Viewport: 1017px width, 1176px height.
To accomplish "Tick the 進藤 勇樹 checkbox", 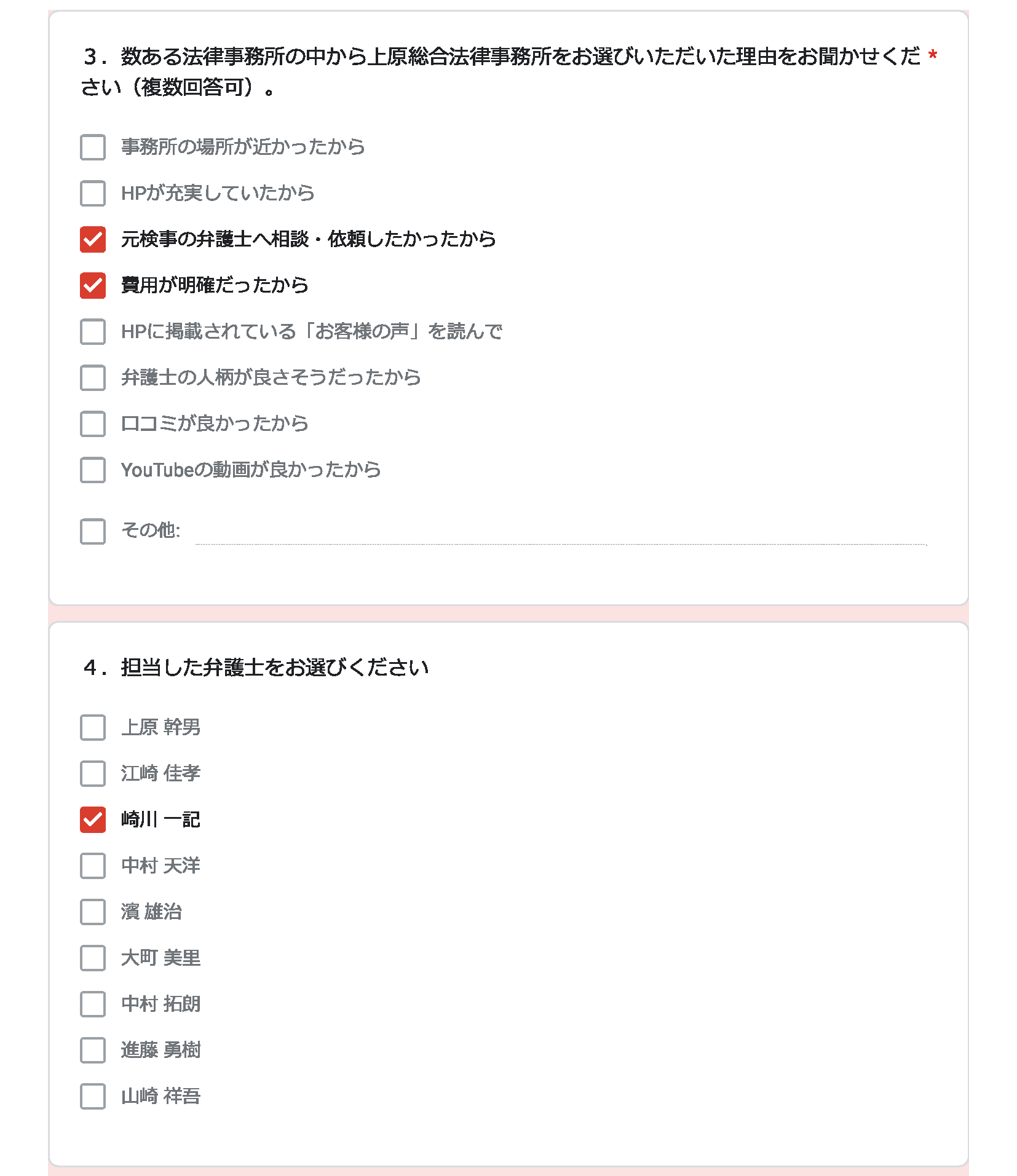I will click(93, 1051).
